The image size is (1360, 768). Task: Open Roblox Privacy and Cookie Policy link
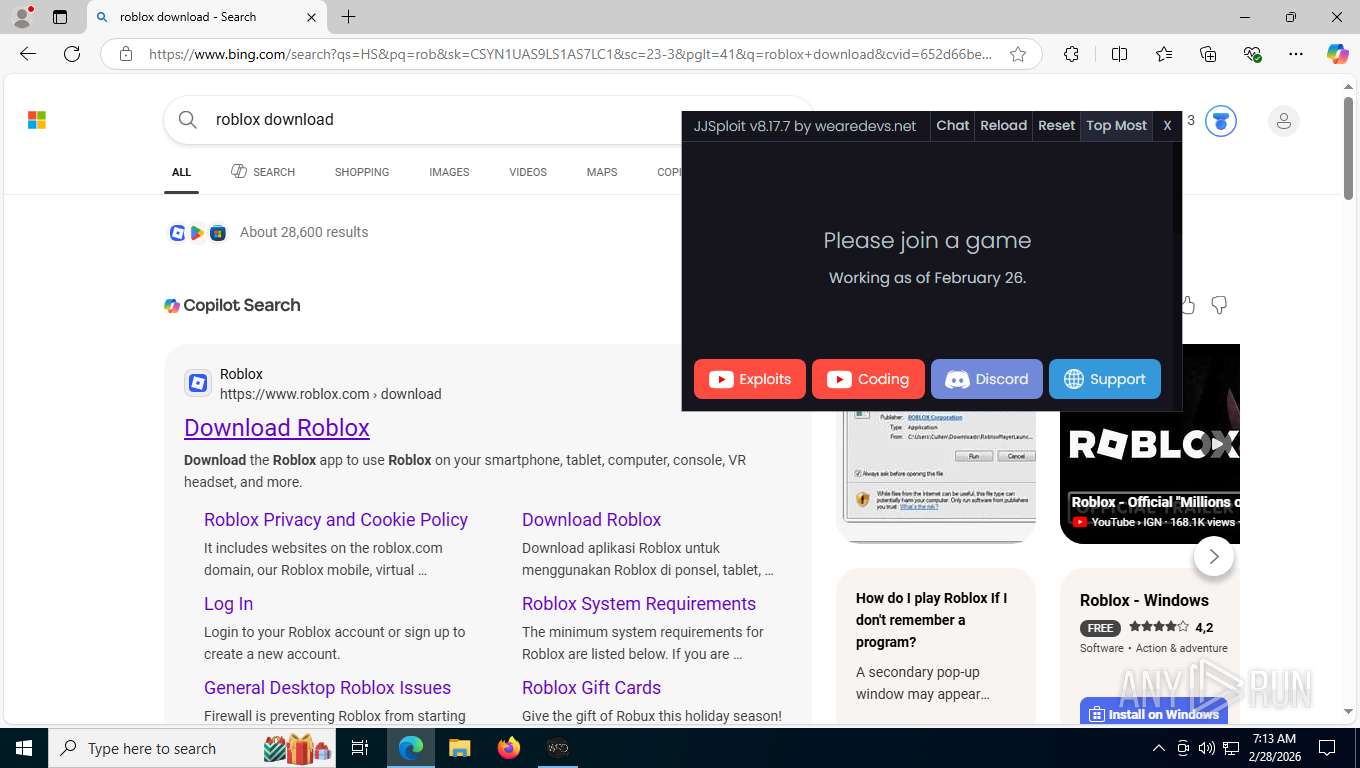click(x=336, y=519)
